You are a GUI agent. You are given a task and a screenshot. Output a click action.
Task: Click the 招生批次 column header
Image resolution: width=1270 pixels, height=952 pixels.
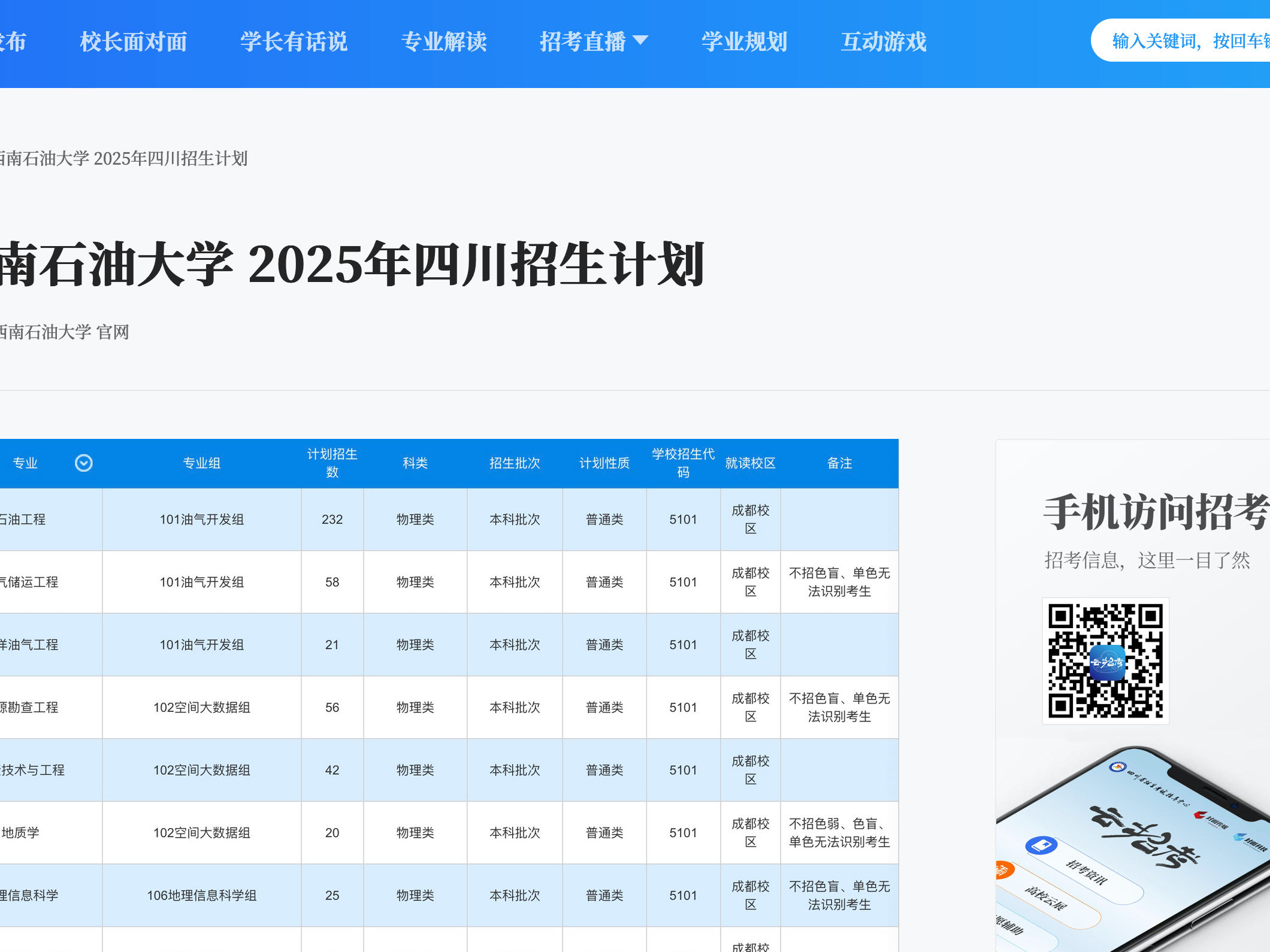coord(515,463)
